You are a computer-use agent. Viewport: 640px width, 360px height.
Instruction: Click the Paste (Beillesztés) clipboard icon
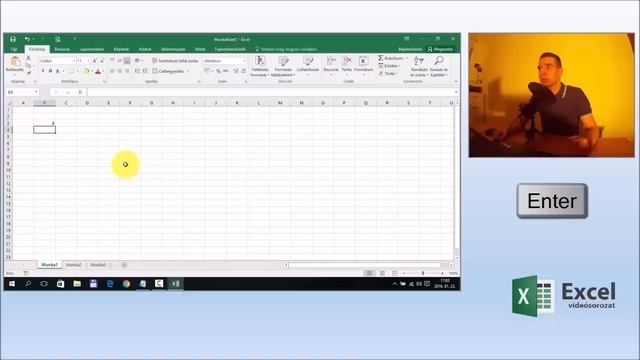(15, 61)
